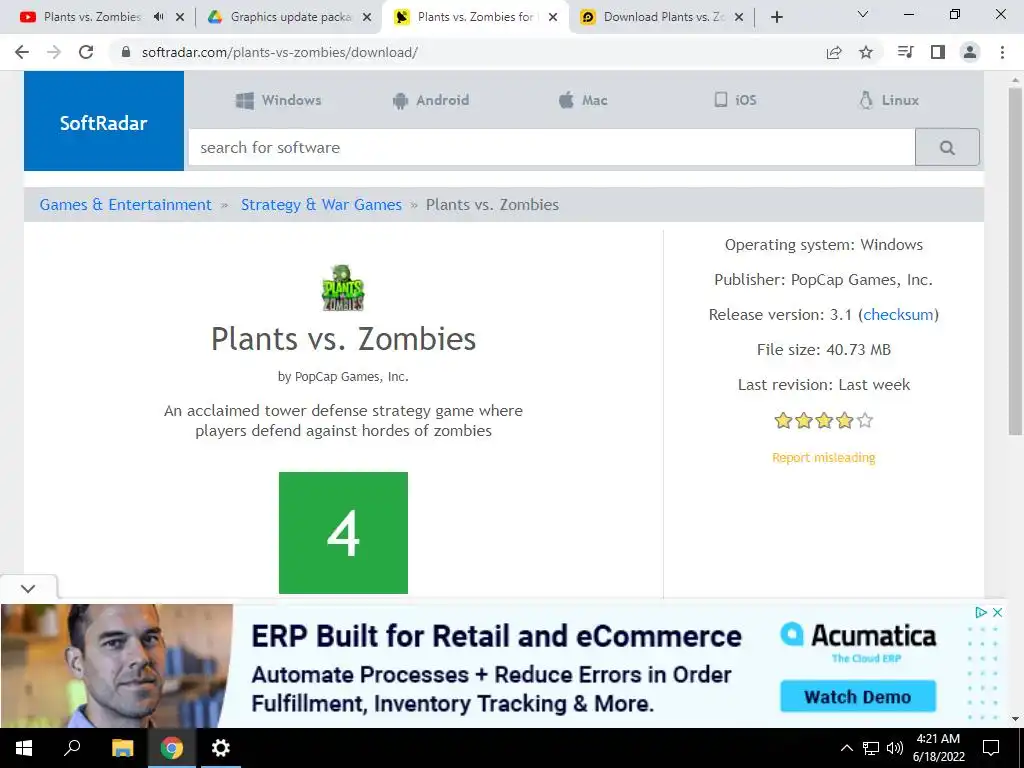This screenshot has width=1024, height=768.
Task: Open the tab search dropdown
Action: [863, 14]
